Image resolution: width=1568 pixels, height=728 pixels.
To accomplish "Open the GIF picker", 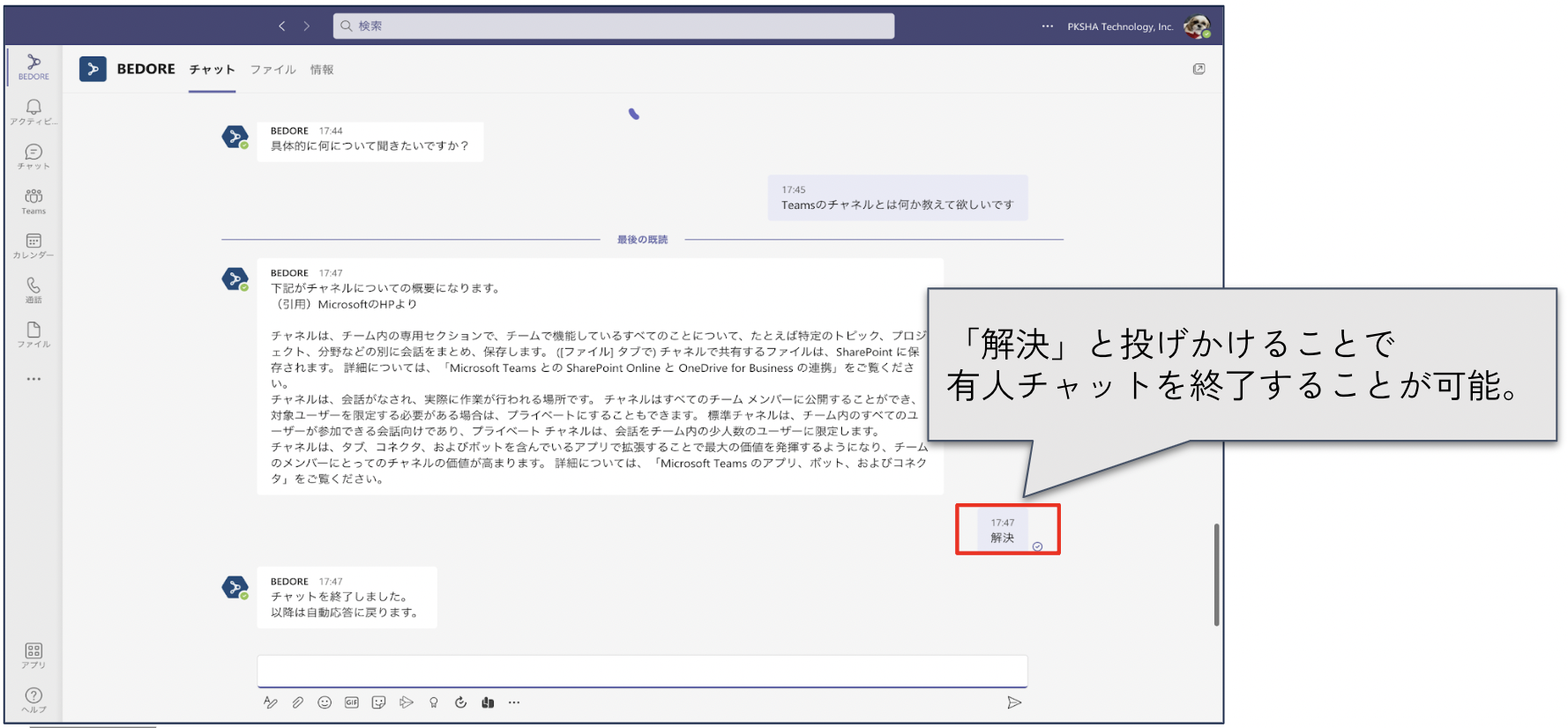I will click(352, 702).
